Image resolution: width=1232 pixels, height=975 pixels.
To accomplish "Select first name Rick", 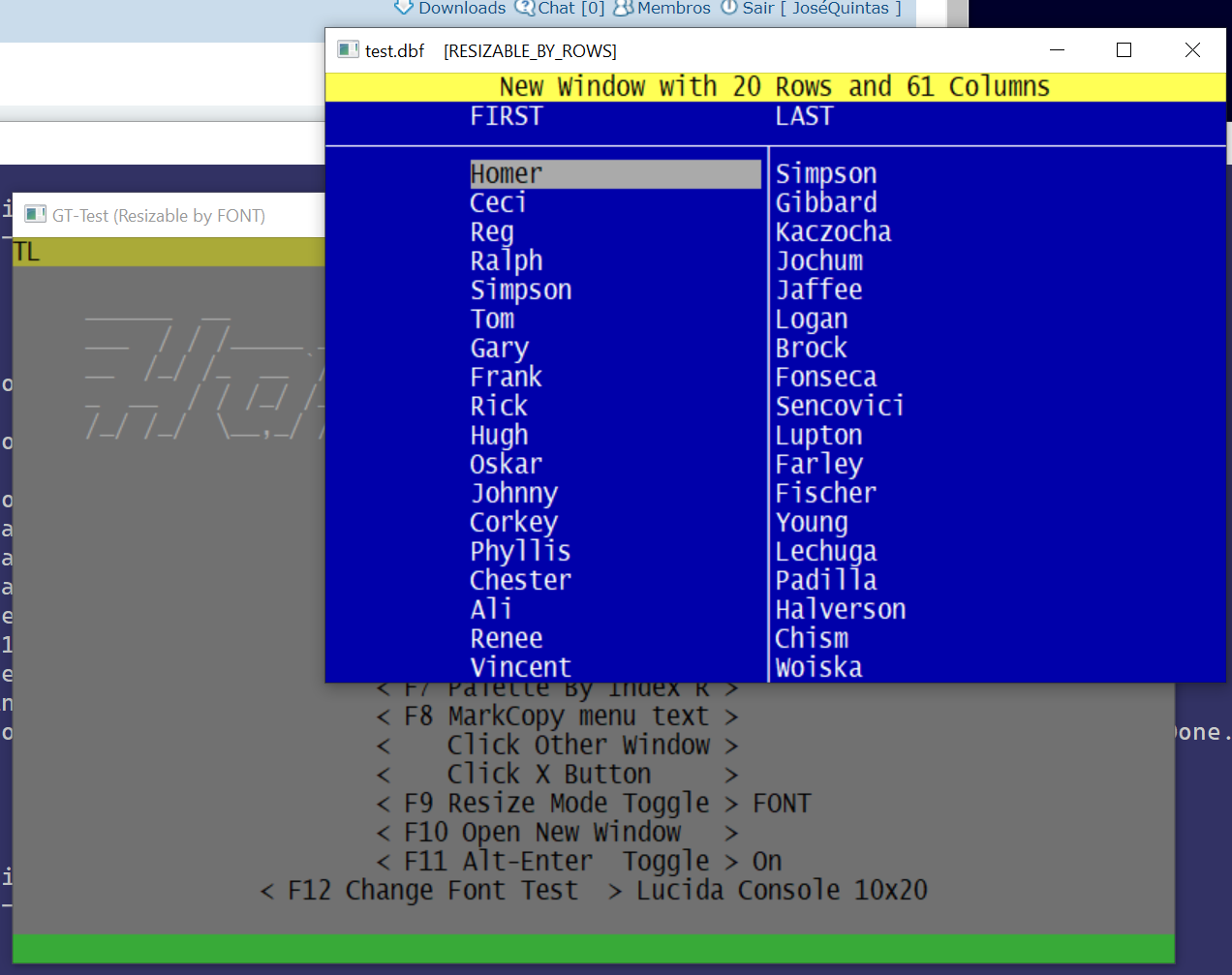I will [x=499, y=407].
